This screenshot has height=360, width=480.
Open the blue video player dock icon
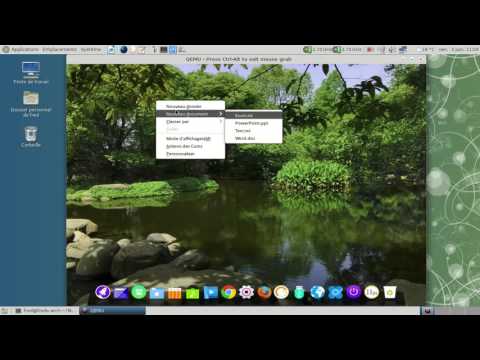click(x=211, y=292)
